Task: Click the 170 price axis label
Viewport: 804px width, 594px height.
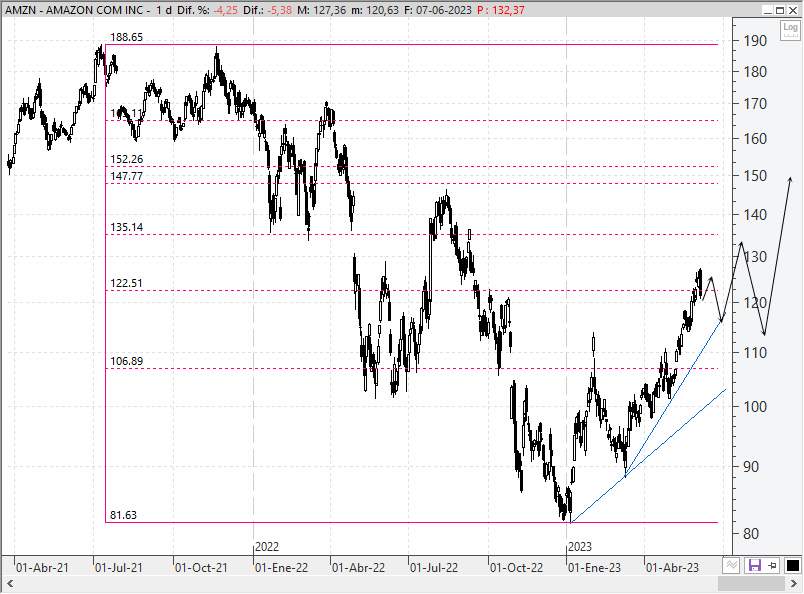Action: tap(755, 104)
